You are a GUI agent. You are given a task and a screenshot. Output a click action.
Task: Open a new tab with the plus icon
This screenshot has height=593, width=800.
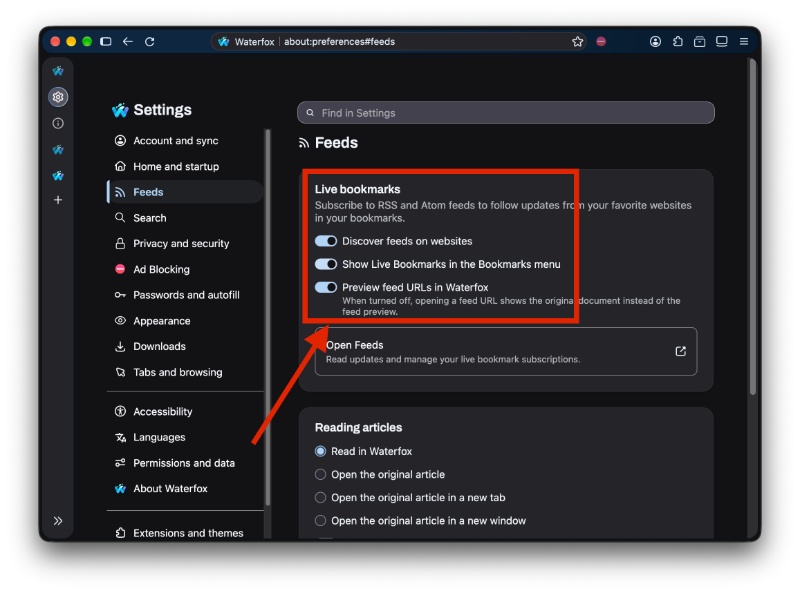tap(58, 200)
